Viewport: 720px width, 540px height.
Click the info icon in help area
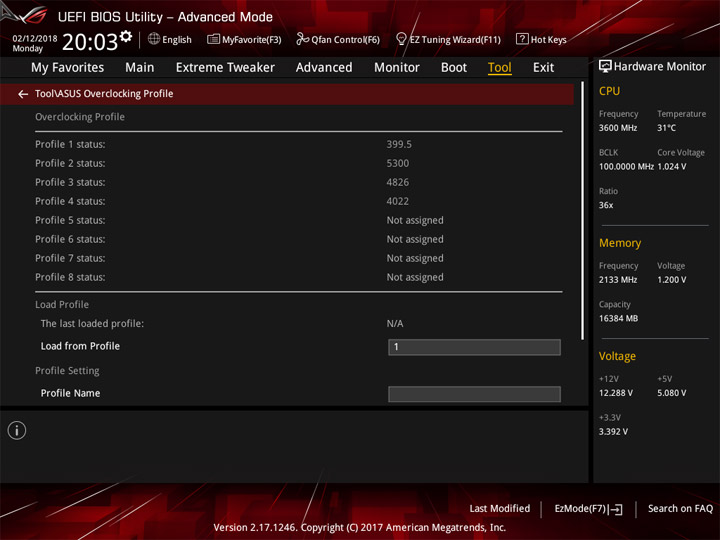pos(17,430)
